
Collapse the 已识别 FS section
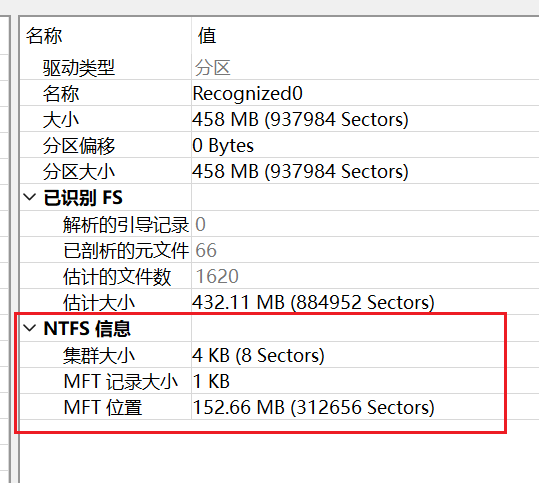click(30, 197)
